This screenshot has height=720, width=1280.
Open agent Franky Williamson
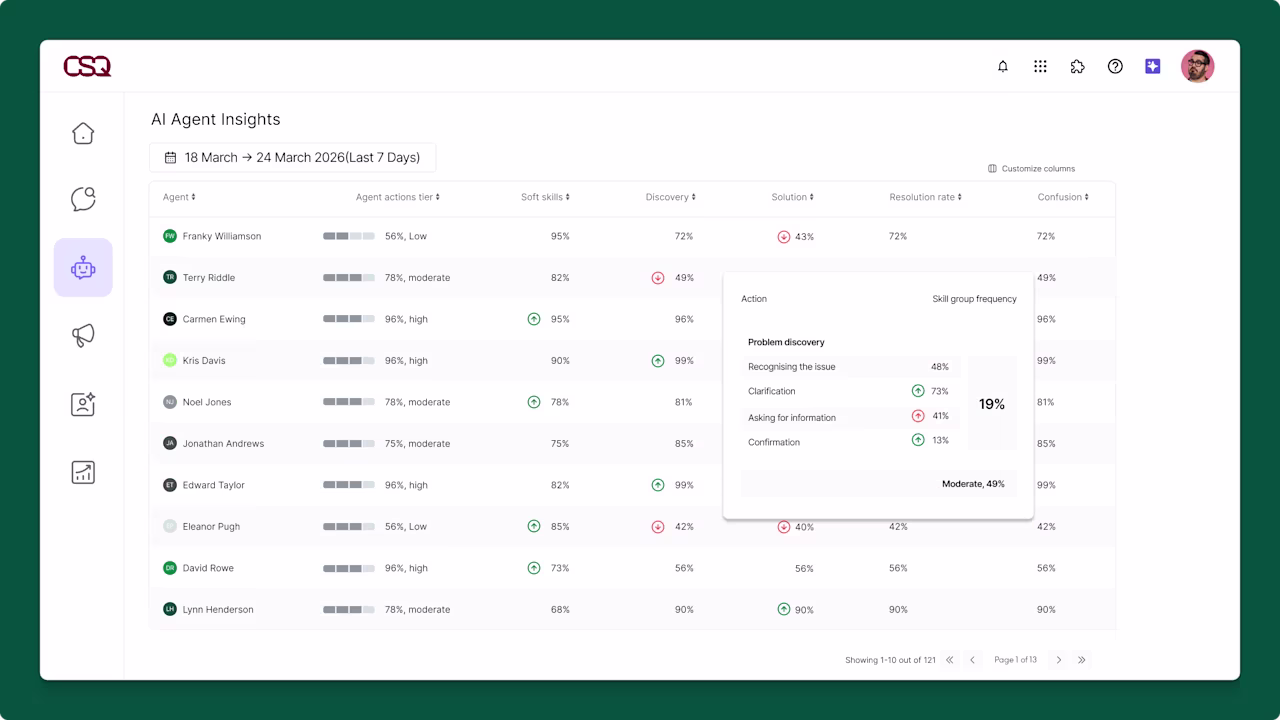221,236
